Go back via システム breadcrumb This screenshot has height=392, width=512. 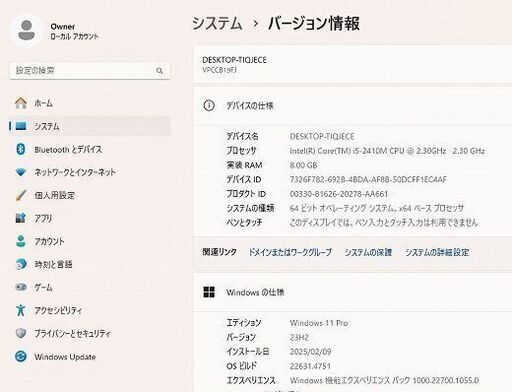[217, 23]
